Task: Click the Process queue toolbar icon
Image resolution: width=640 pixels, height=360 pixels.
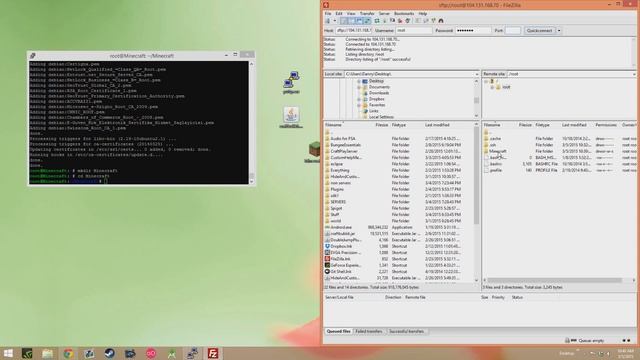Action: pyautogui.click(x=384, y=21)
